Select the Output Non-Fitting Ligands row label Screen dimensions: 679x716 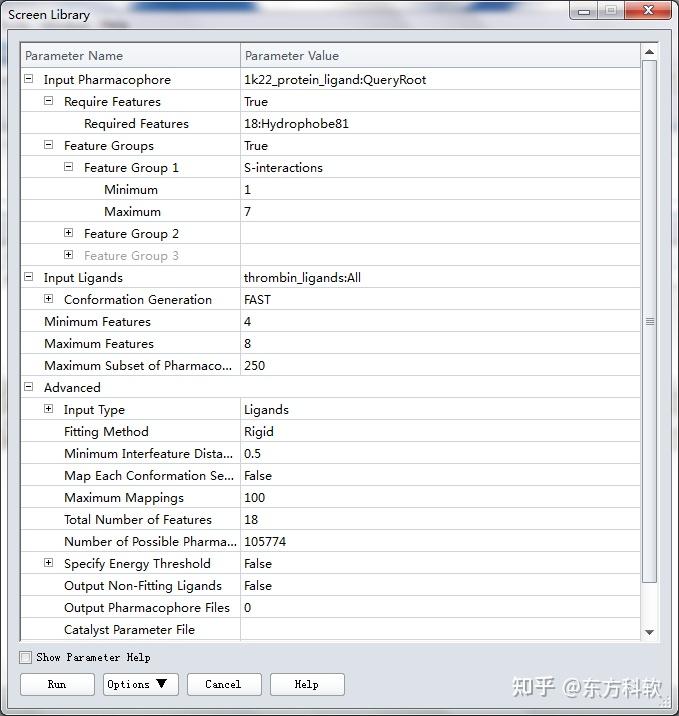point(143,585)
